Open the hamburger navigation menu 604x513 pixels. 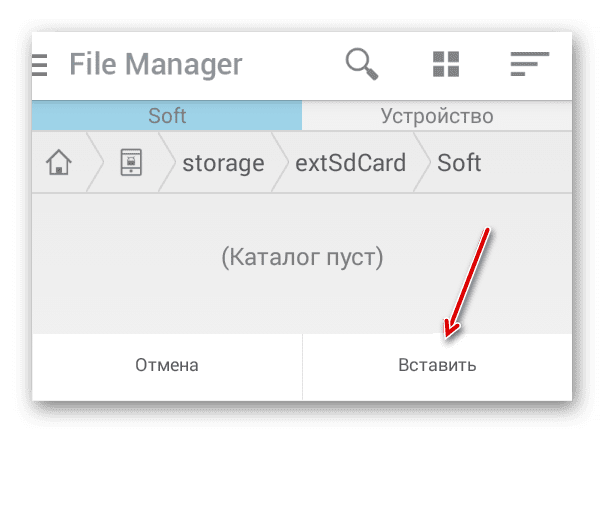(40, 65)
